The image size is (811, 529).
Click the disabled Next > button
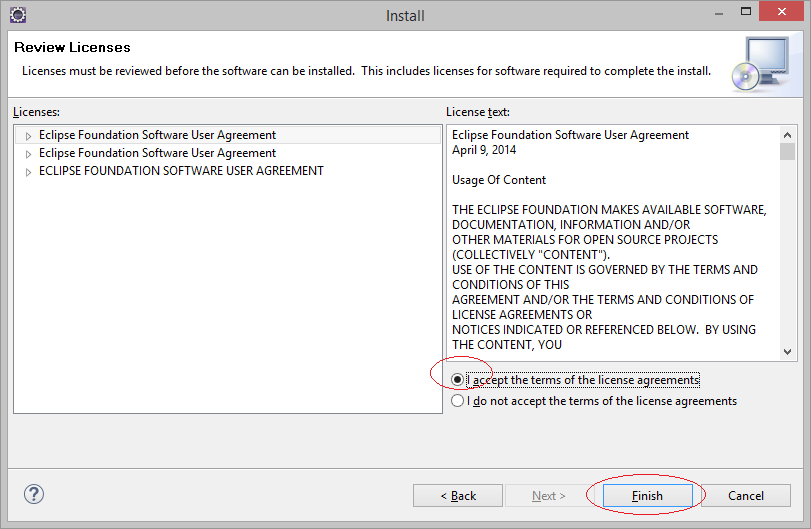tap(549, 496)
